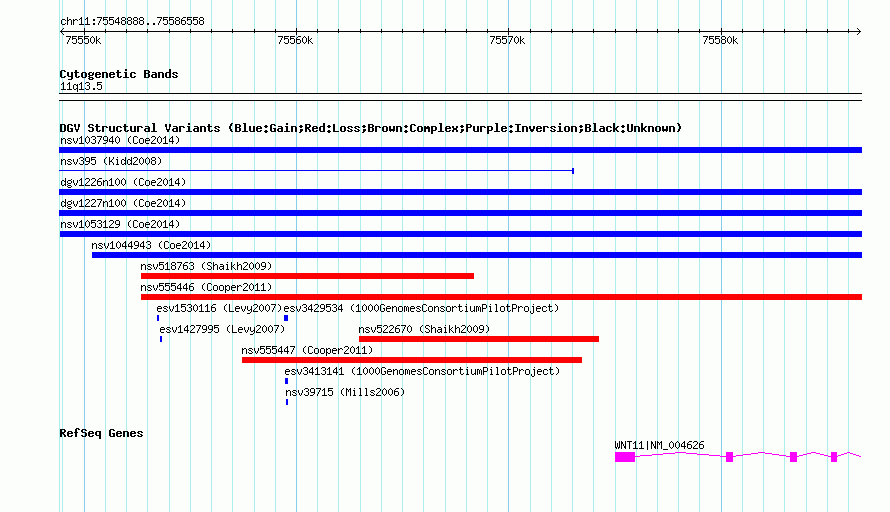The image size is (890, 512).
Task: Open the esv3413141 blue marker
Action: click(286, 381)
